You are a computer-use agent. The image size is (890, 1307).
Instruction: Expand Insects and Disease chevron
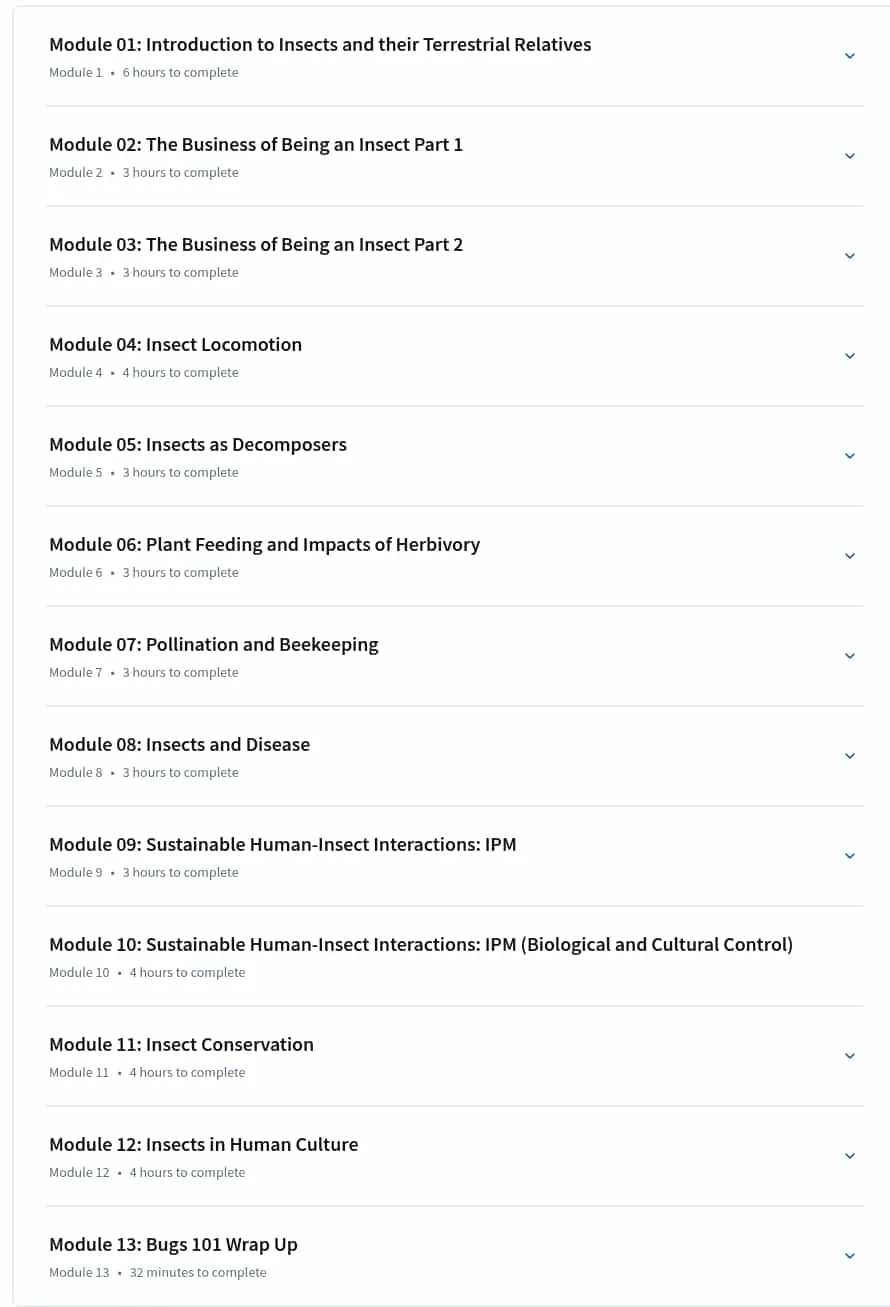(850, 756)
